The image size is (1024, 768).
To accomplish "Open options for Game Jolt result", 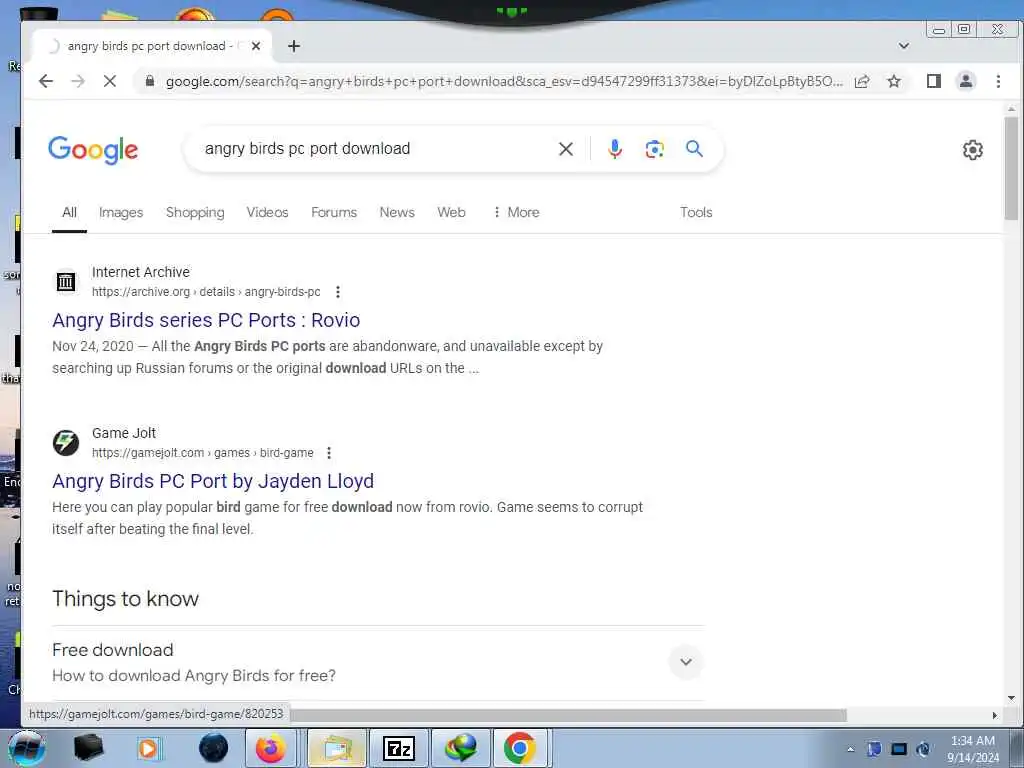I will pyautogui.click(x=329, y=453).
